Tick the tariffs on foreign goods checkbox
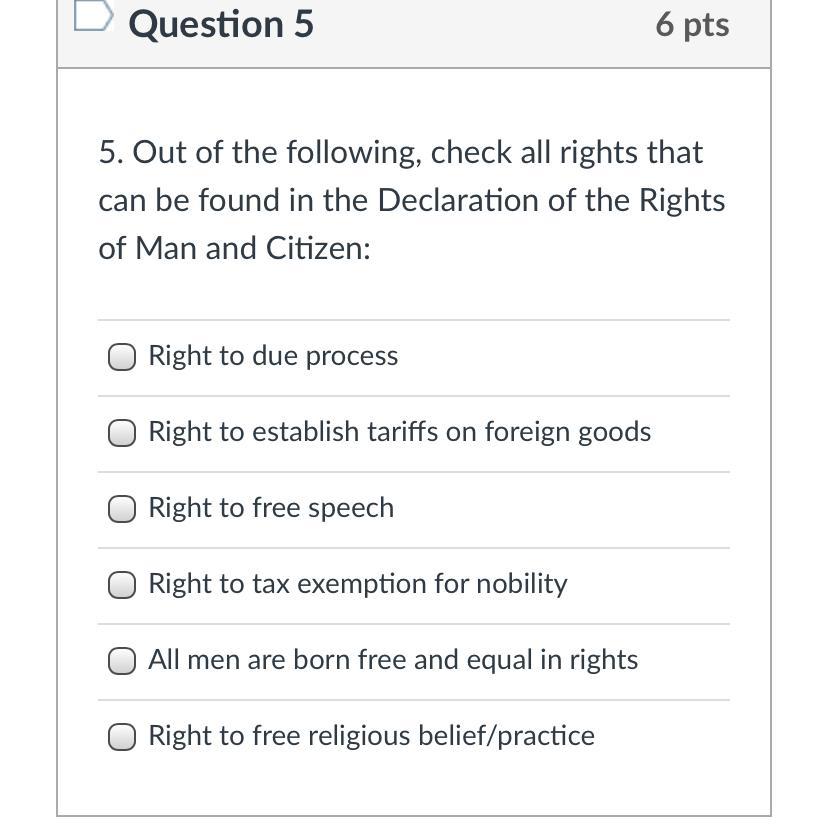The width and height of the screenshot is (828, 829). pos(122,433)
